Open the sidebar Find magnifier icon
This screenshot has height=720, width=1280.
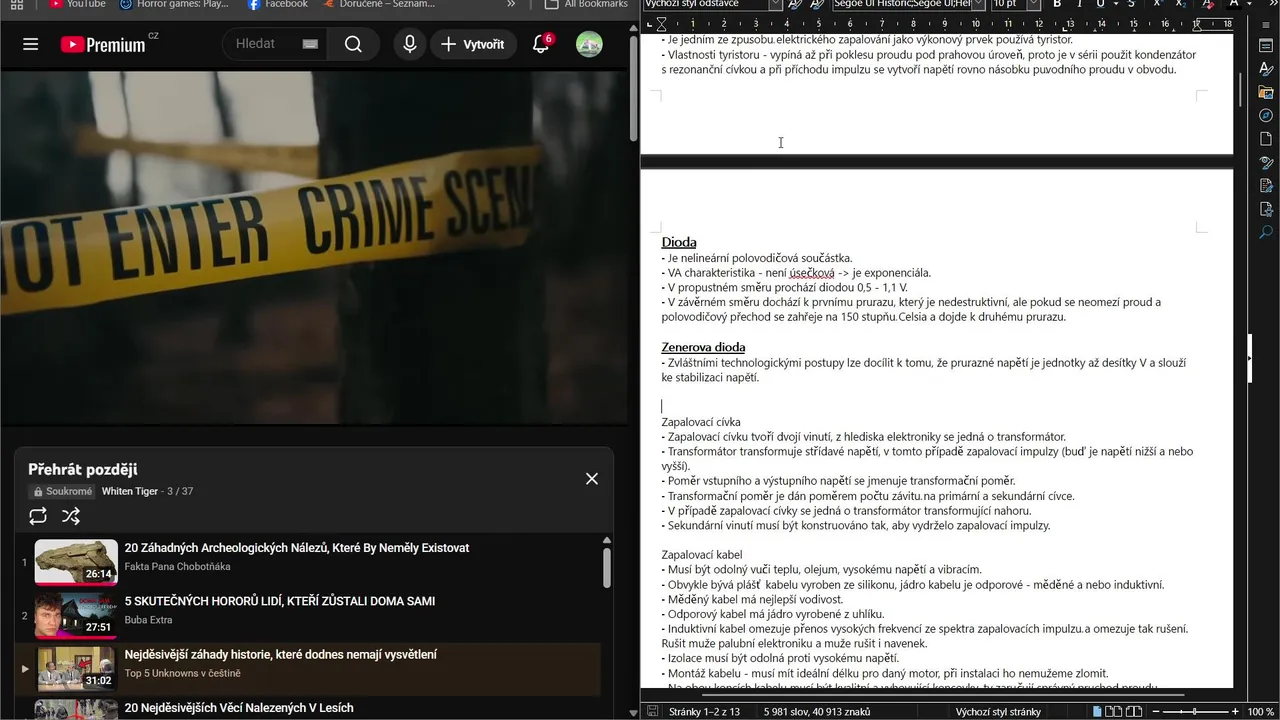[x=1266, y=232]
